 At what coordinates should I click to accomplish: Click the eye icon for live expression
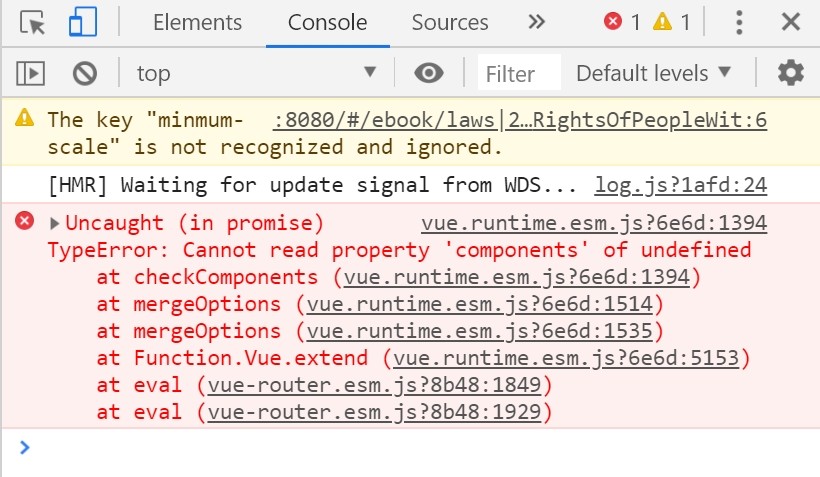pyautogui.click(x=429, y=73)
